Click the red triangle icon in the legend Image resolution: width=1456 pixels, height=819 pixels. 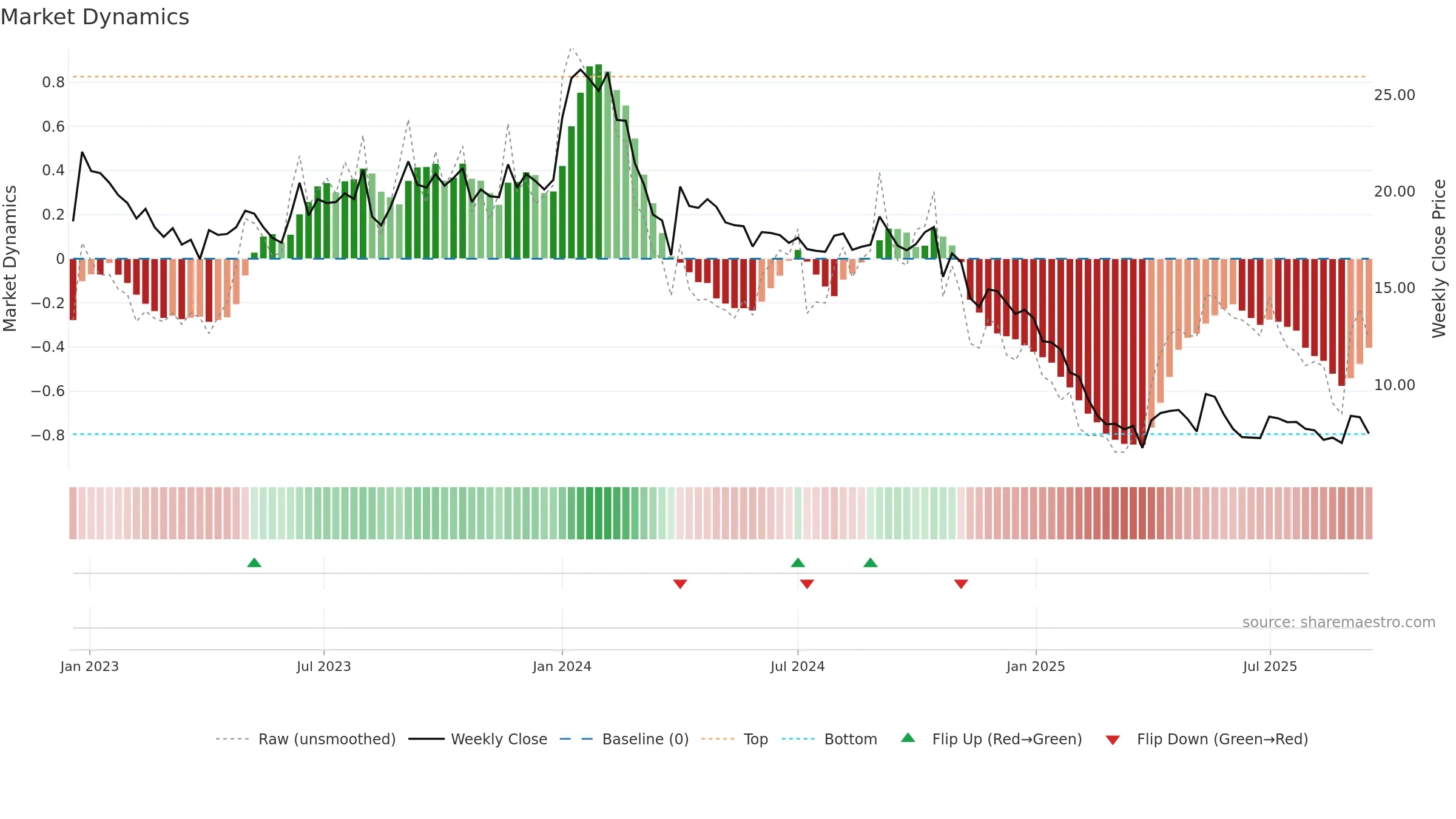[x=1113, y=740]
